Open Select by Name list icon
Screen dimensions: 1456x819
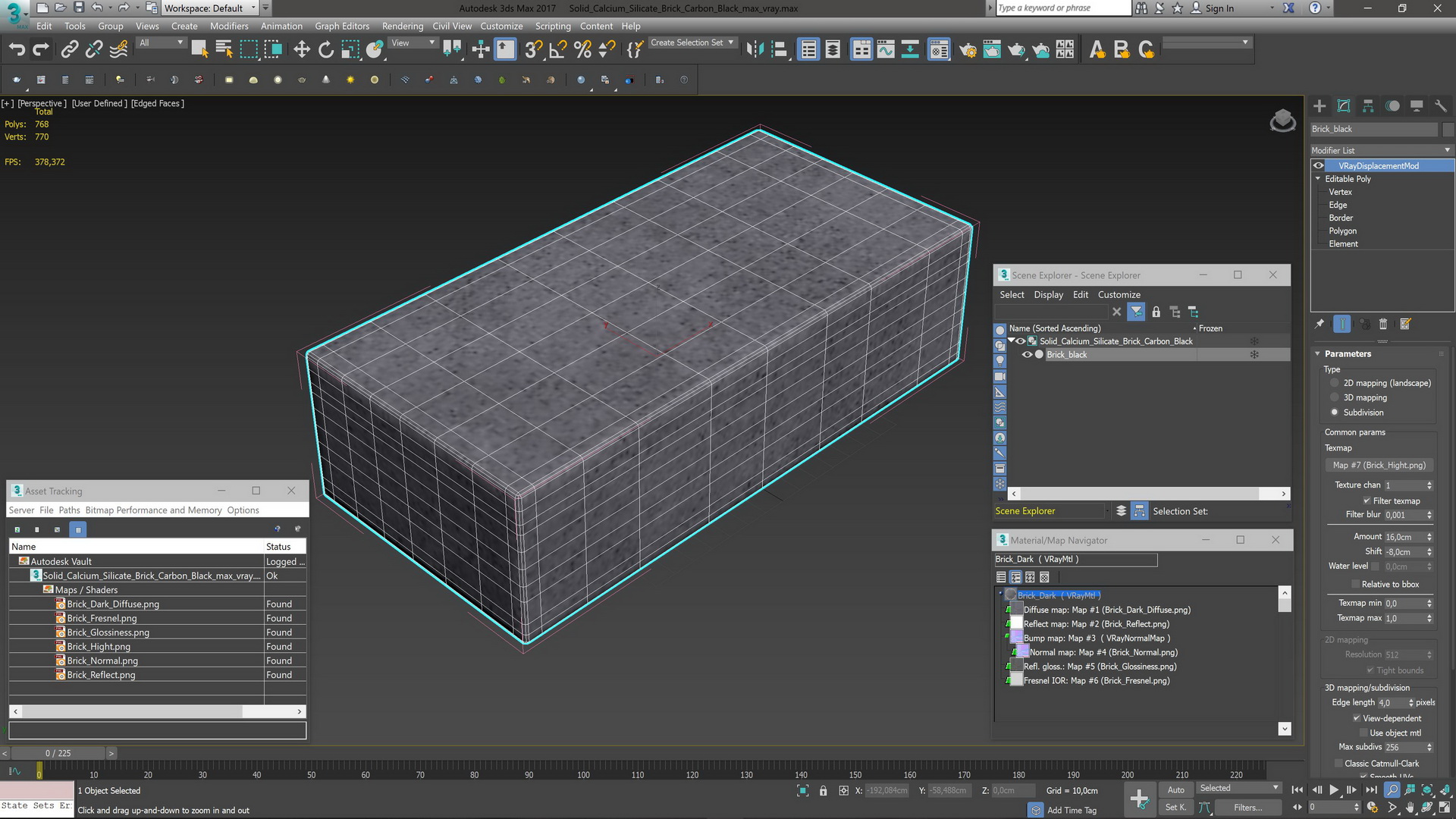(x=224, y=50)
